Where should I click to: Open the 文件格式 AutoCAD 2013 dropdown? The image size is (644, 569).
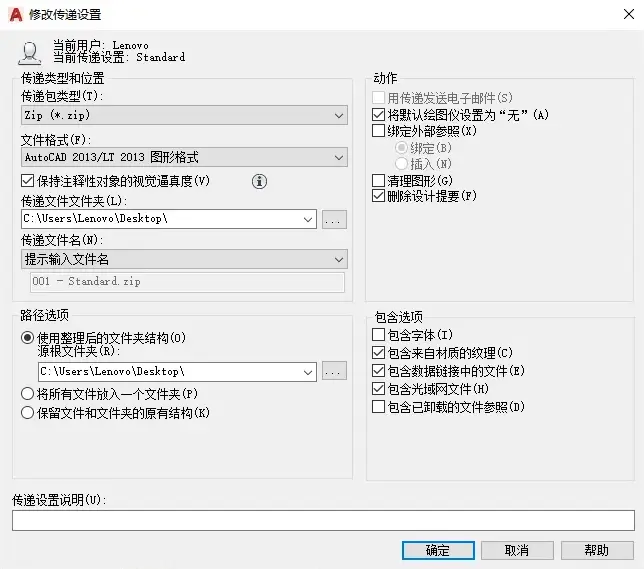pyautogui.click(x=184, y=157)
